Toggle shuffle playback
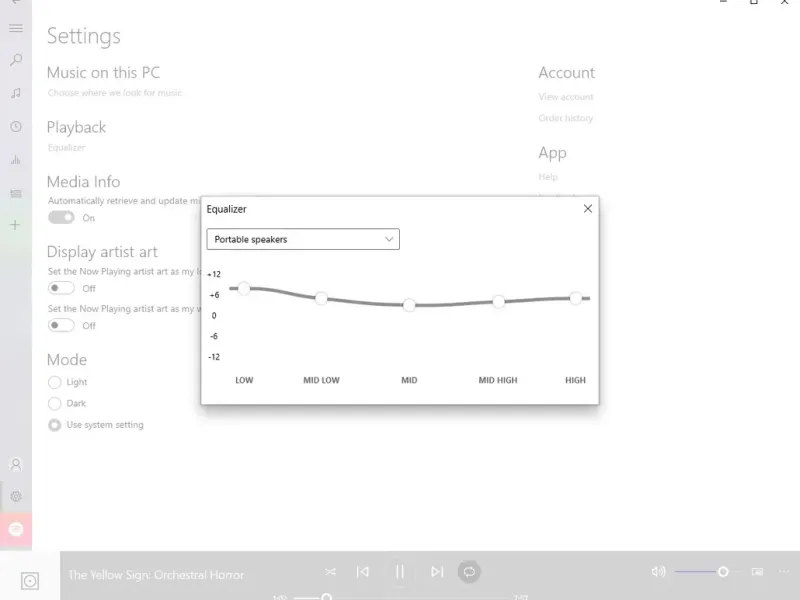This screenshot has width=800, height=600. coord(331,571)
